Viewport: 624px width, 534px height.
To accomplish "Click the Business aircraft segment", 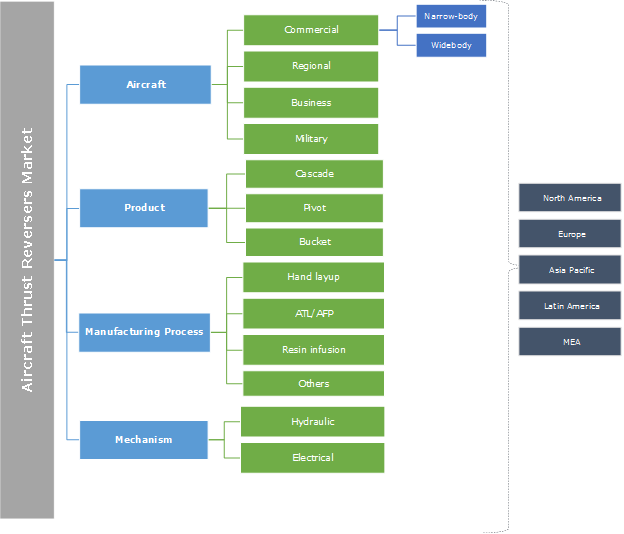I will (311, 103).
